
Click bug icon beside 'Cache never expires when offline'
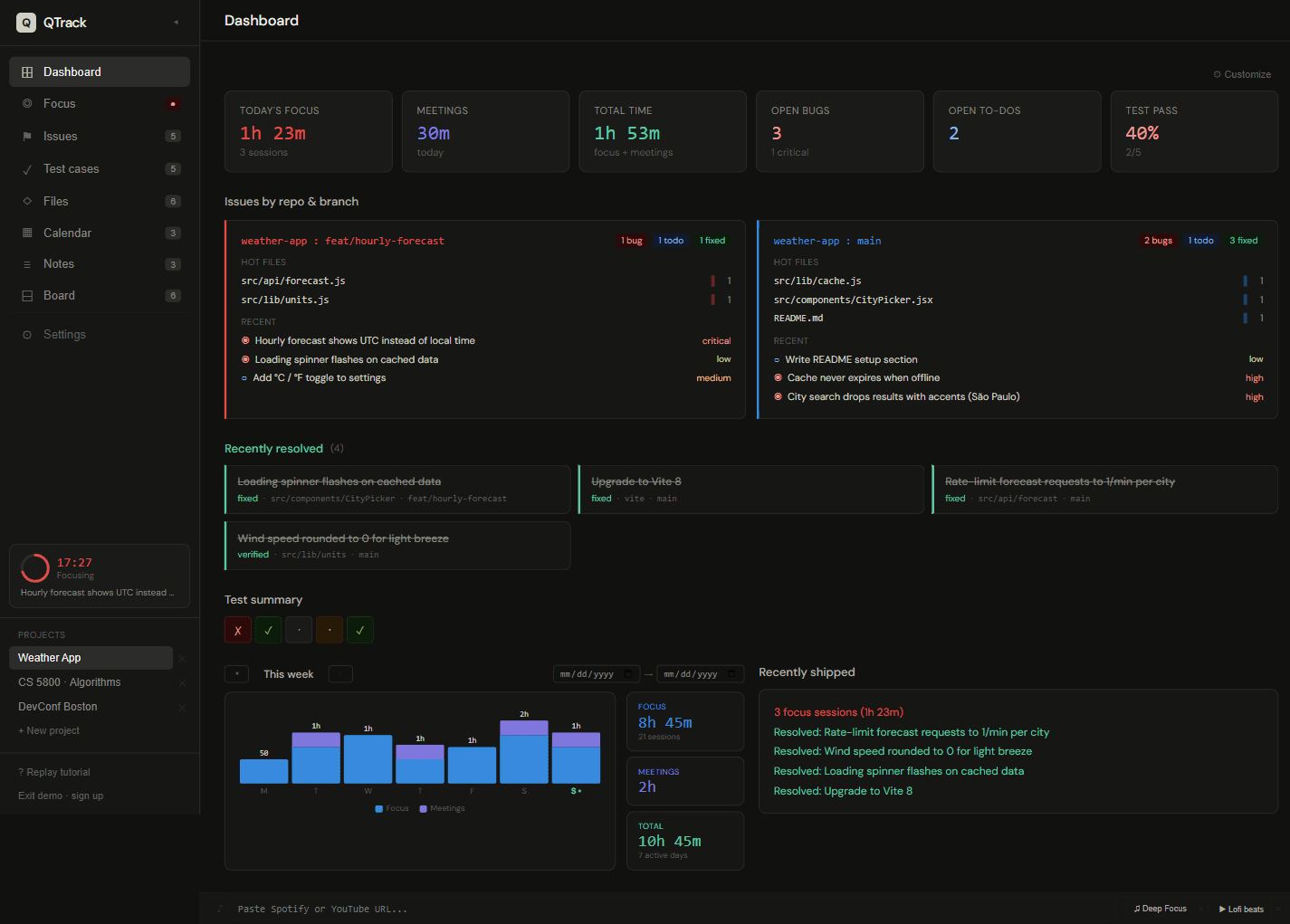tap(778, 378)
